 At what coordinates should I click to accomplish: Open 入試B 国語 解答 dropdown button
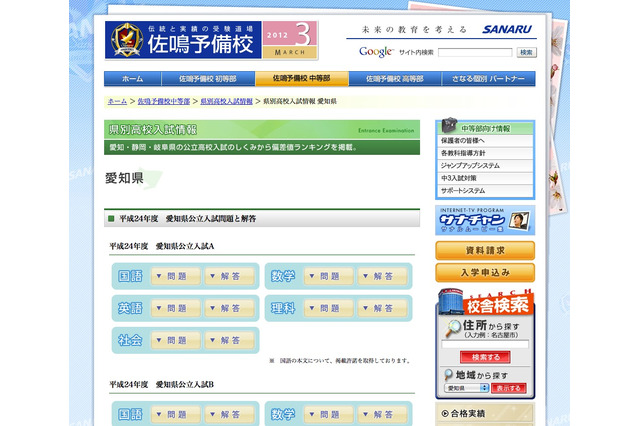coord(229,415)
